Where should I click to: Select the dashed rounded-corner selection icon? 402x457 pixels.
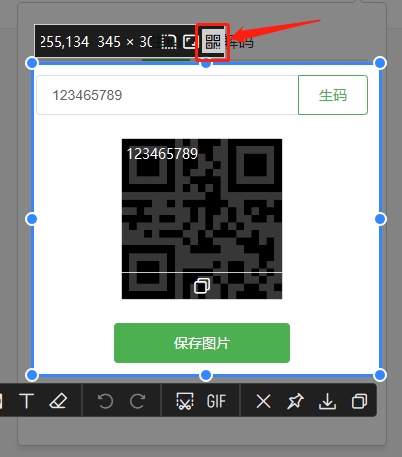click(169, 42)
